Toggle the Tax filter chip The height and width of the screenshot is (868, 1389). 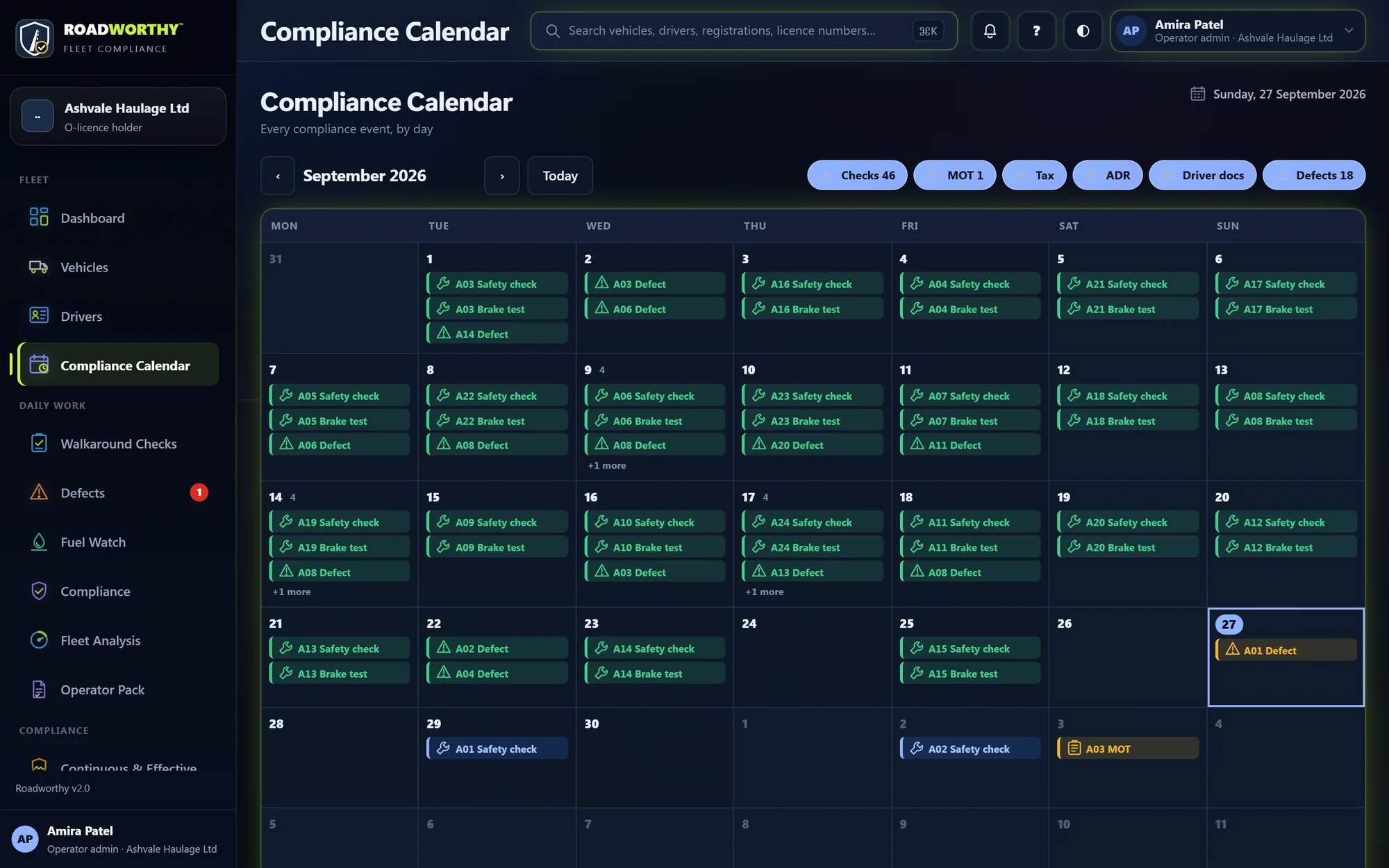point(1033,175)
